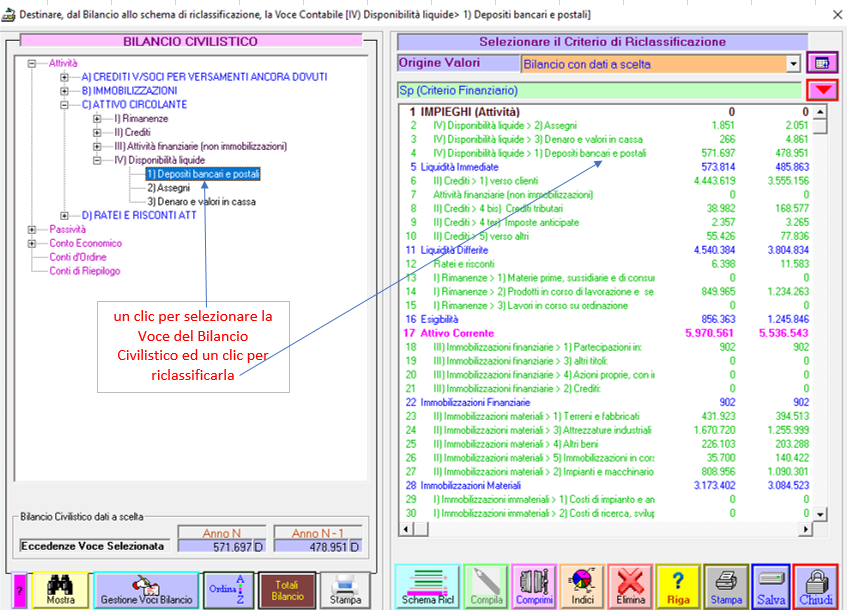Screen dimensions: 847x610
Task: Click the left panel Stampa printer button
Action: 345,590
